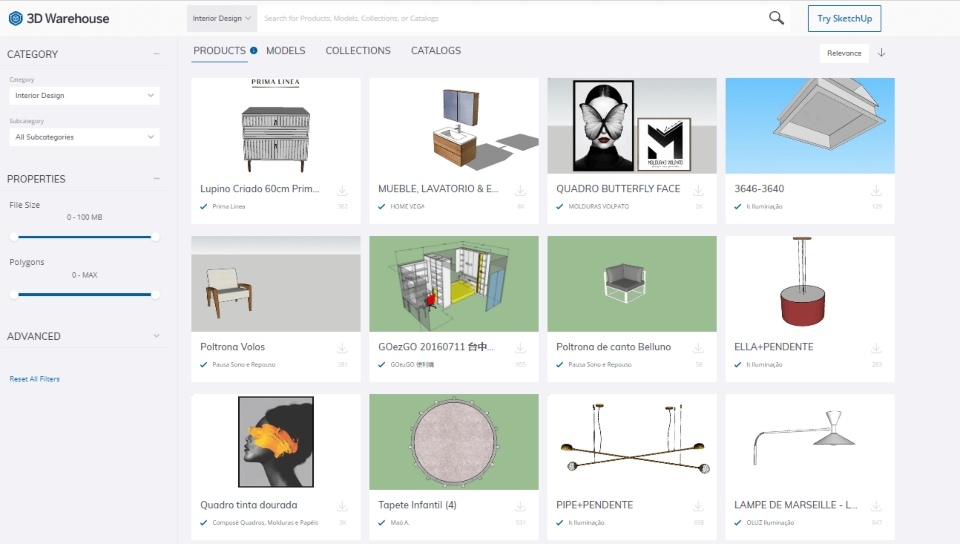Click verified checkmark next to Prima Linea
The image size is (960, 544).
click(203, 206)
